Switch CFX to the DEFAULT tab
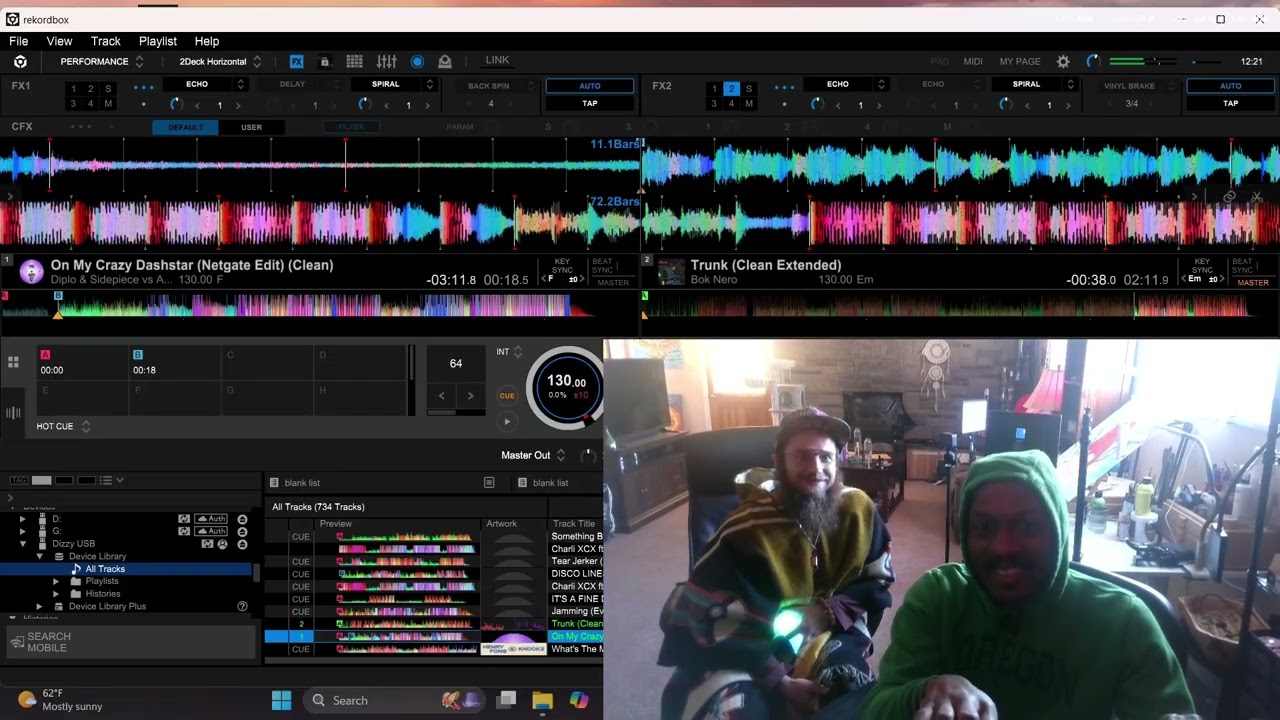1280x720 pixels. [x=185, y=127]
